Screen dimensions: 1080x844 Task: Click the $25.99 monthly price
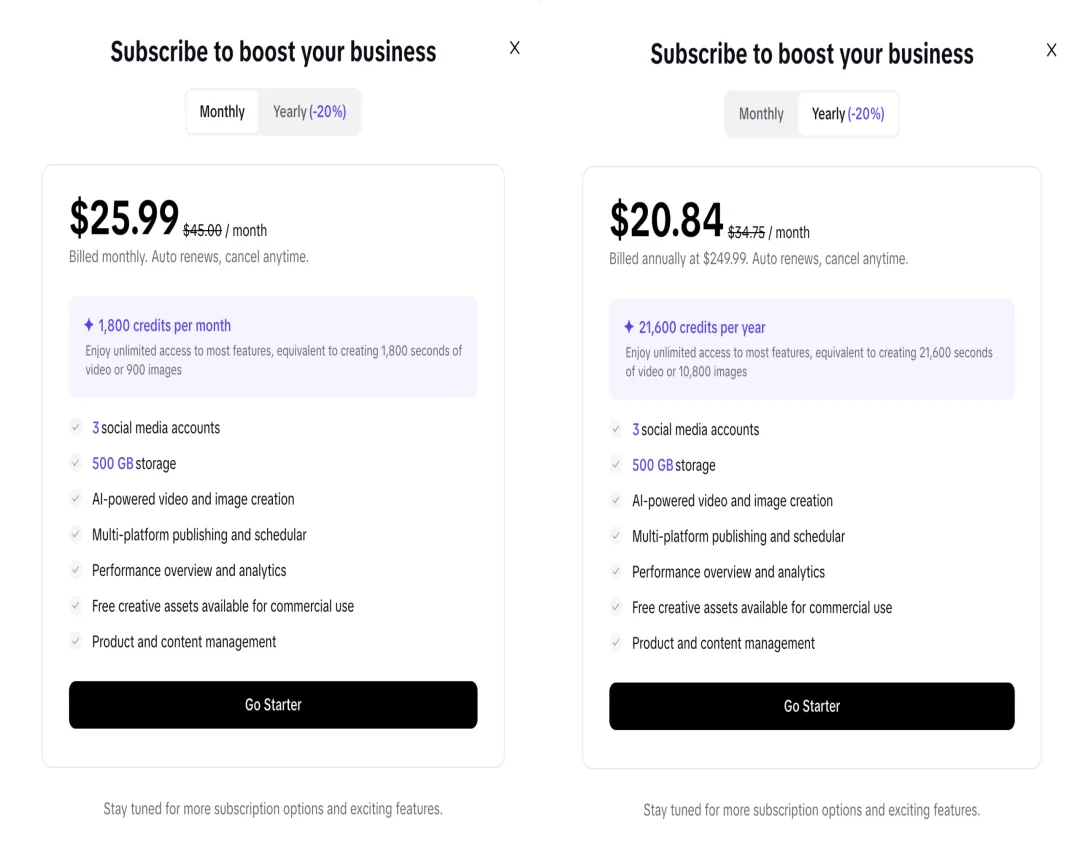coord(124,218)
